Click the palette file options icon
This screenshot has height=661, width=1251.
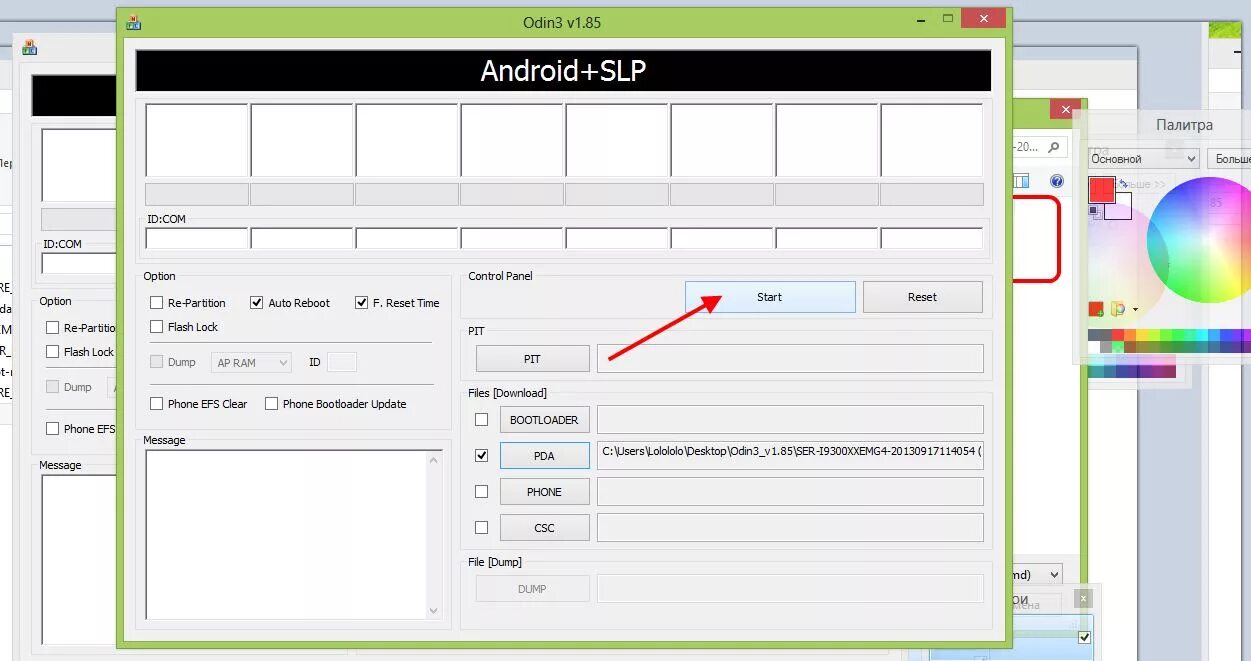point(1118,309)
